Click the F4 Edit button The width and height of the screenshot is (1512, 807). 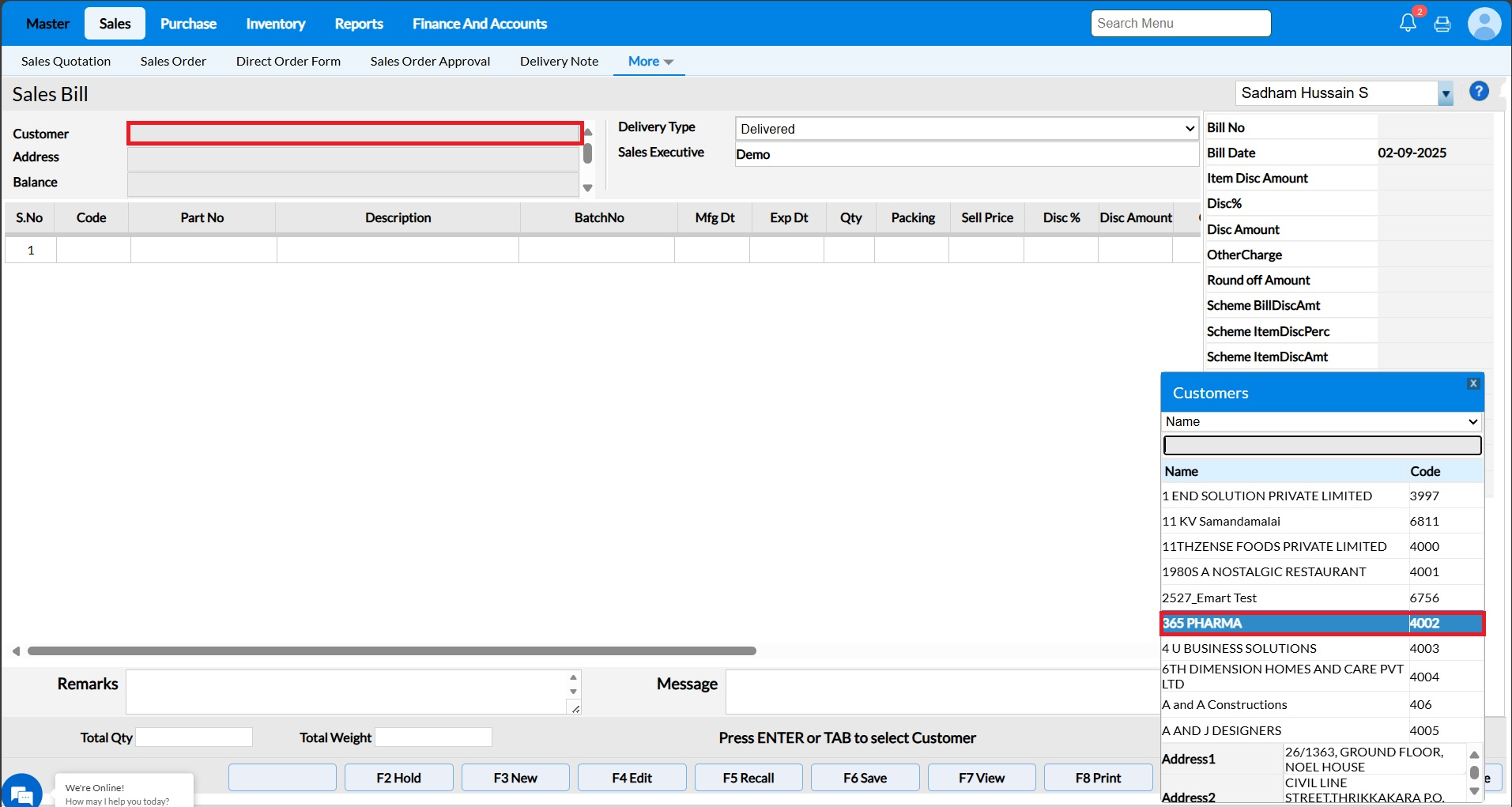[632, 778]
